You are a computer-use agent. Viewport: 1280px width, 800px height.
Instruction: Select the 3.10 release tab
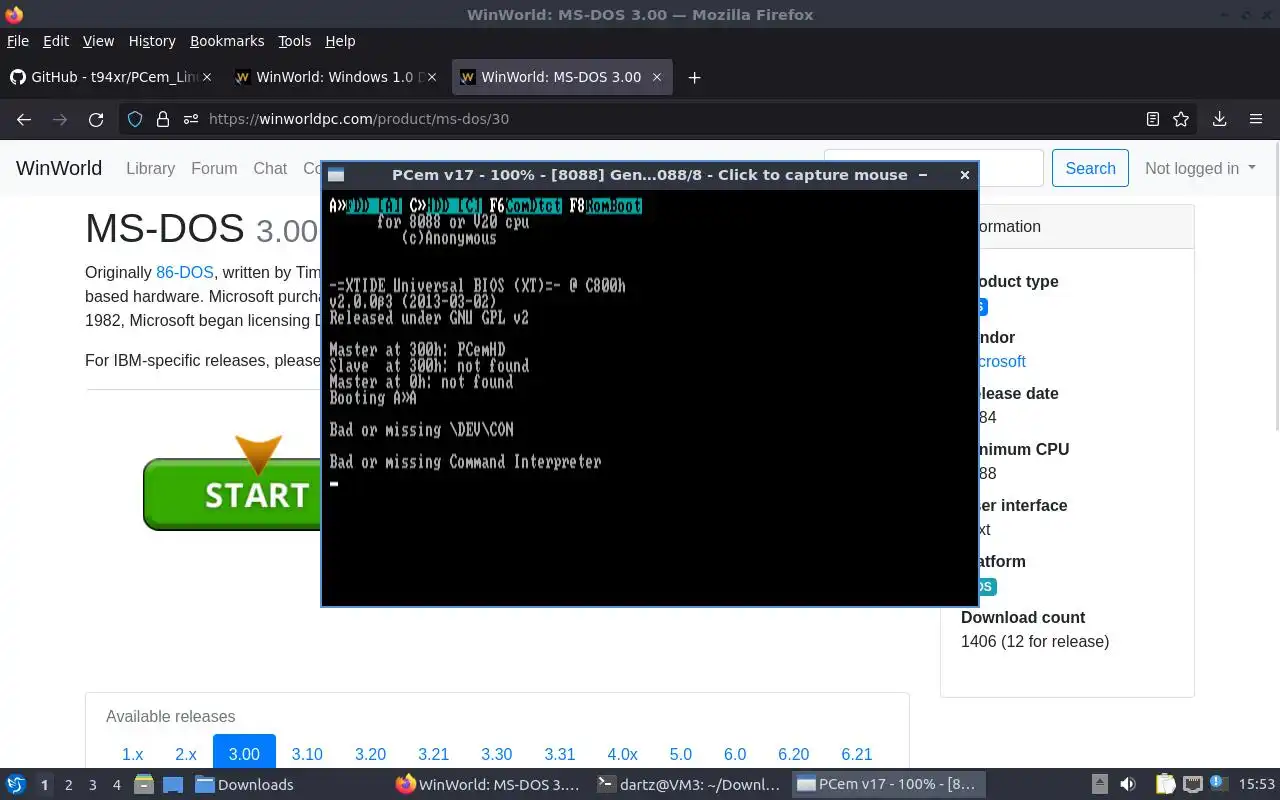(307, 754)
